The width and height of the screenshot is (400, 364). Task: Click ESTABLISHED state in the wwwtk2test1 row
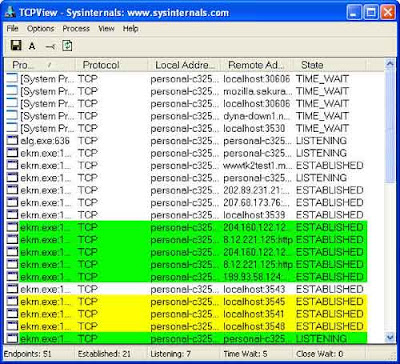(330, 165)
